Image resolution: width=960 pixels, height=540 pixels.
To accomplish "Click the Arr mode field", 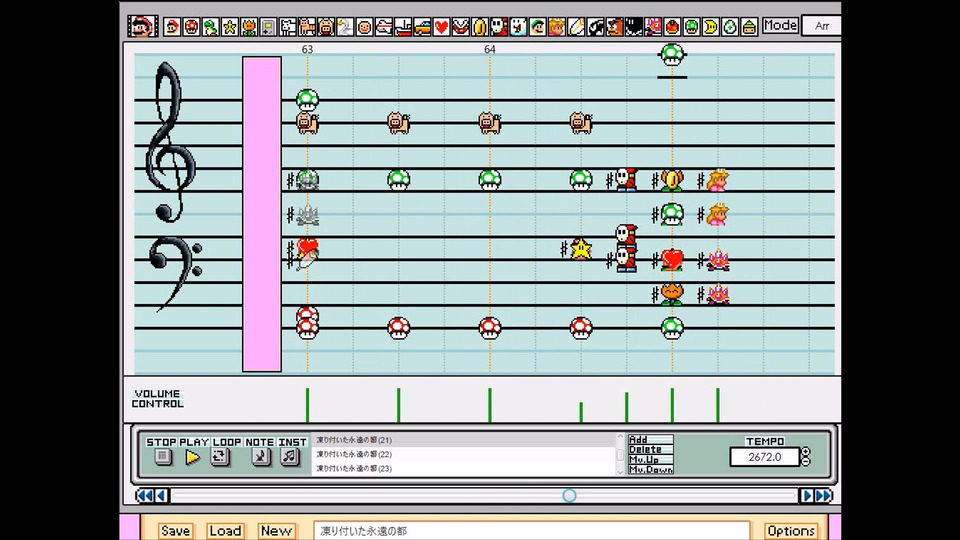I will pyautogui.click(x=822, y=26).
